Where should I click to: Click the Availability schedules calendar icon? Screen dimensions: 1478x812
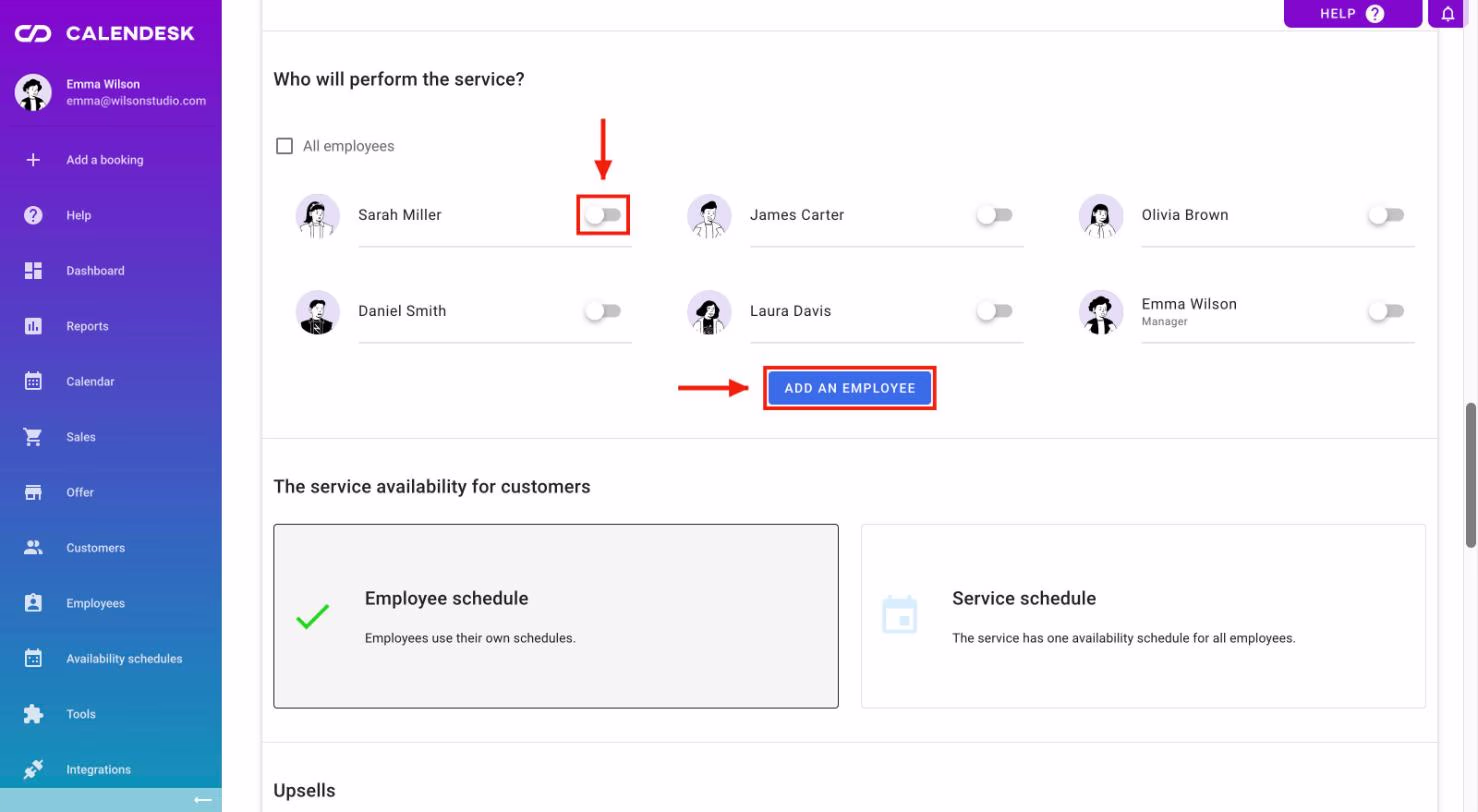click(33, 658)
